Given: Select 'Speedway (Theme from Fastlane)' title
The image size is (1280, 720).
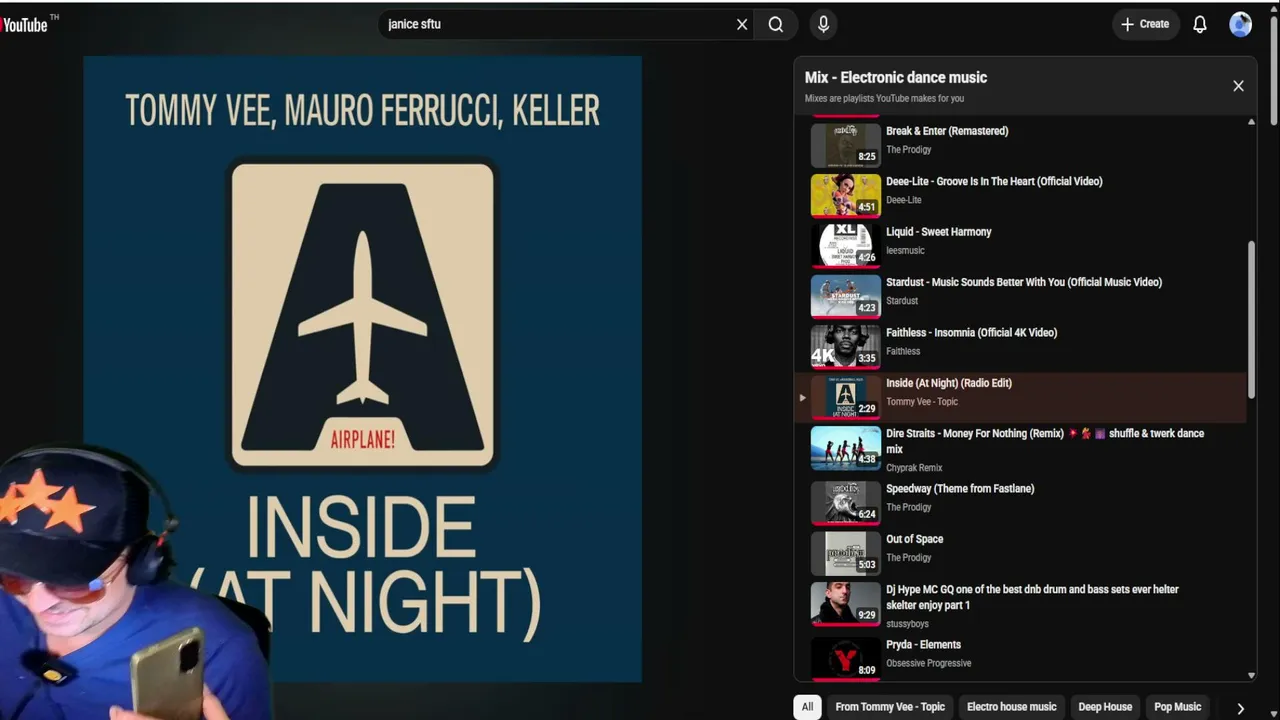Looking at the screenshot, I should click(x=960, y=489).
